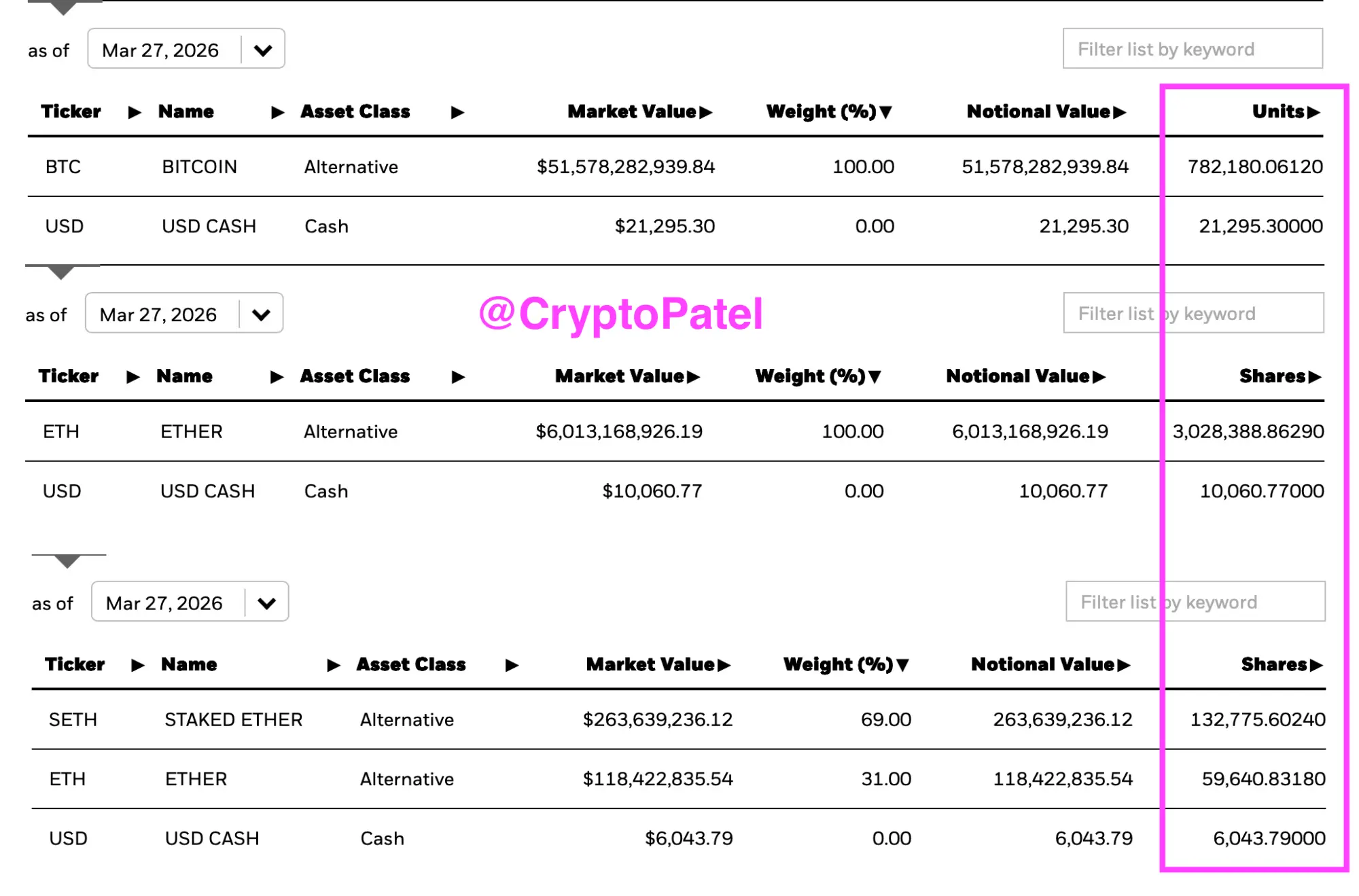The width and height of the screenshot is (1359, 896).
Task: Sort Bitcoin table by Name arrow
Action: [x=277, y=112]
